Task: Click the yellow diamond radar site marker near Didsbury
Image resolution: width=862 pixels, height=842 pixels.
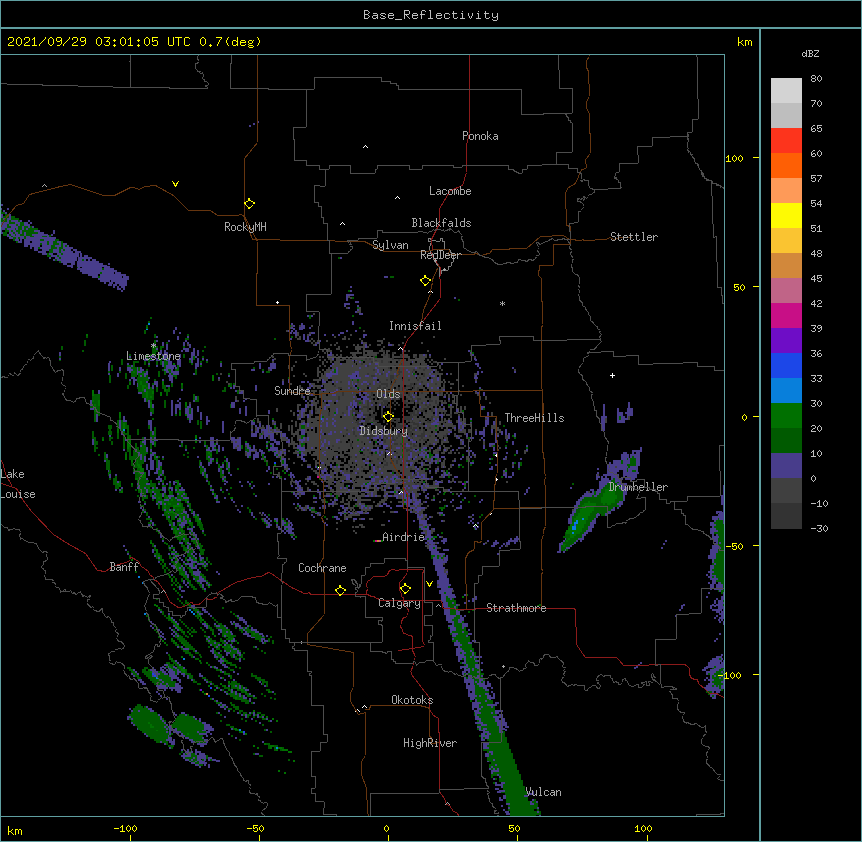Action: point(388,416)
